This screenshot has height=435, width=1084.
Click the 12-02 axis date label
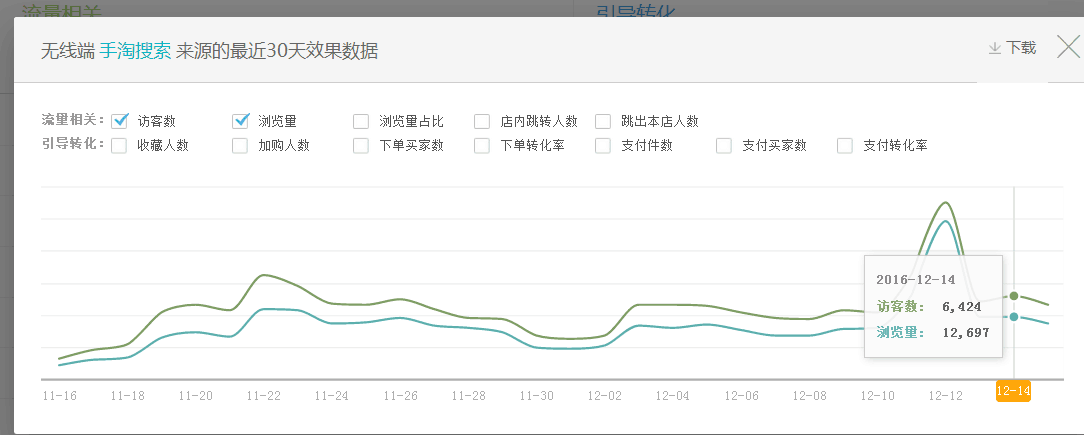(605, 396)
